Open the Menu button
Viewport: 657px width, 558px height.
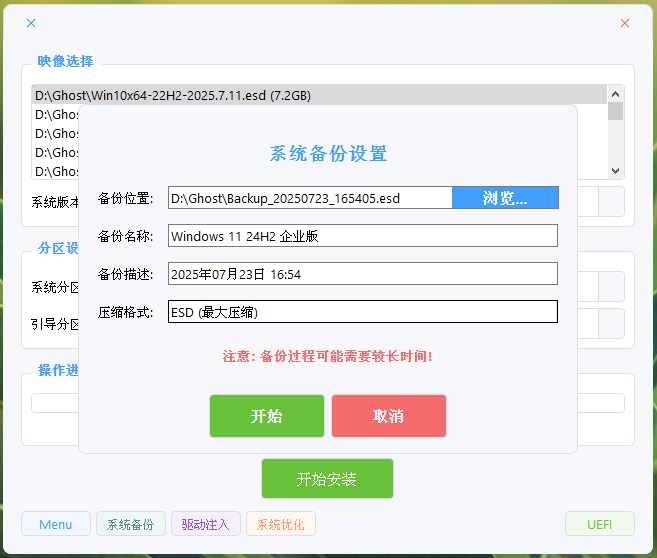56,524
